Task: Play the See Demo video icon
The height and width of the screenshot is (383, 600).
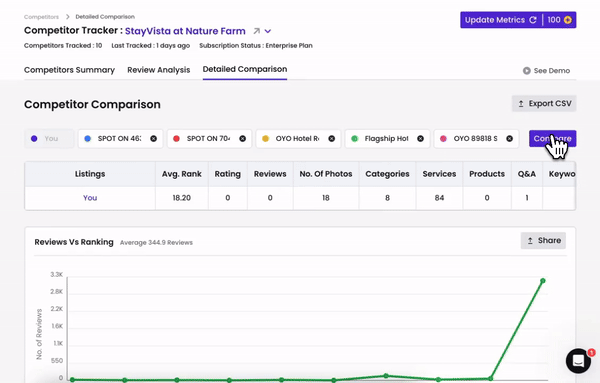Action: (527, 71)
